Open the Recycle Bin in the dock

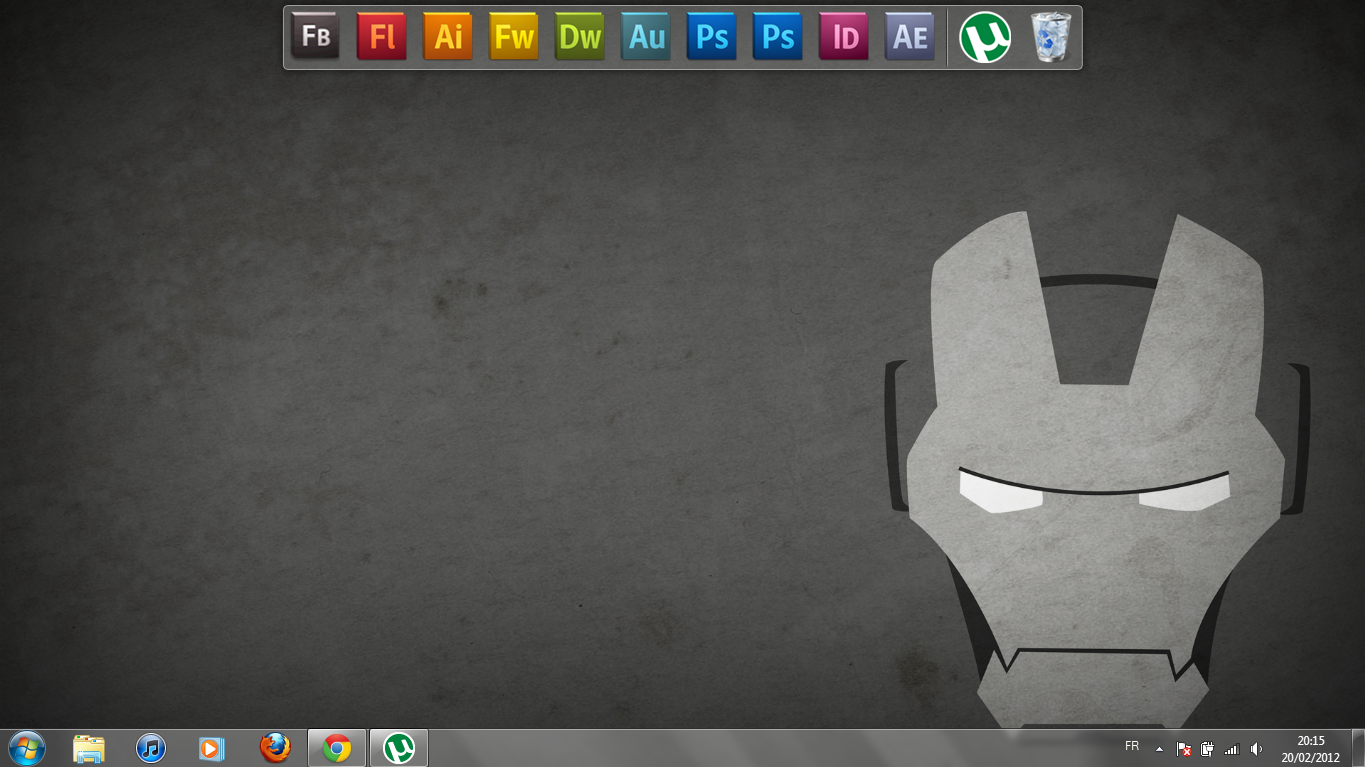click(x=1051, y=37)
